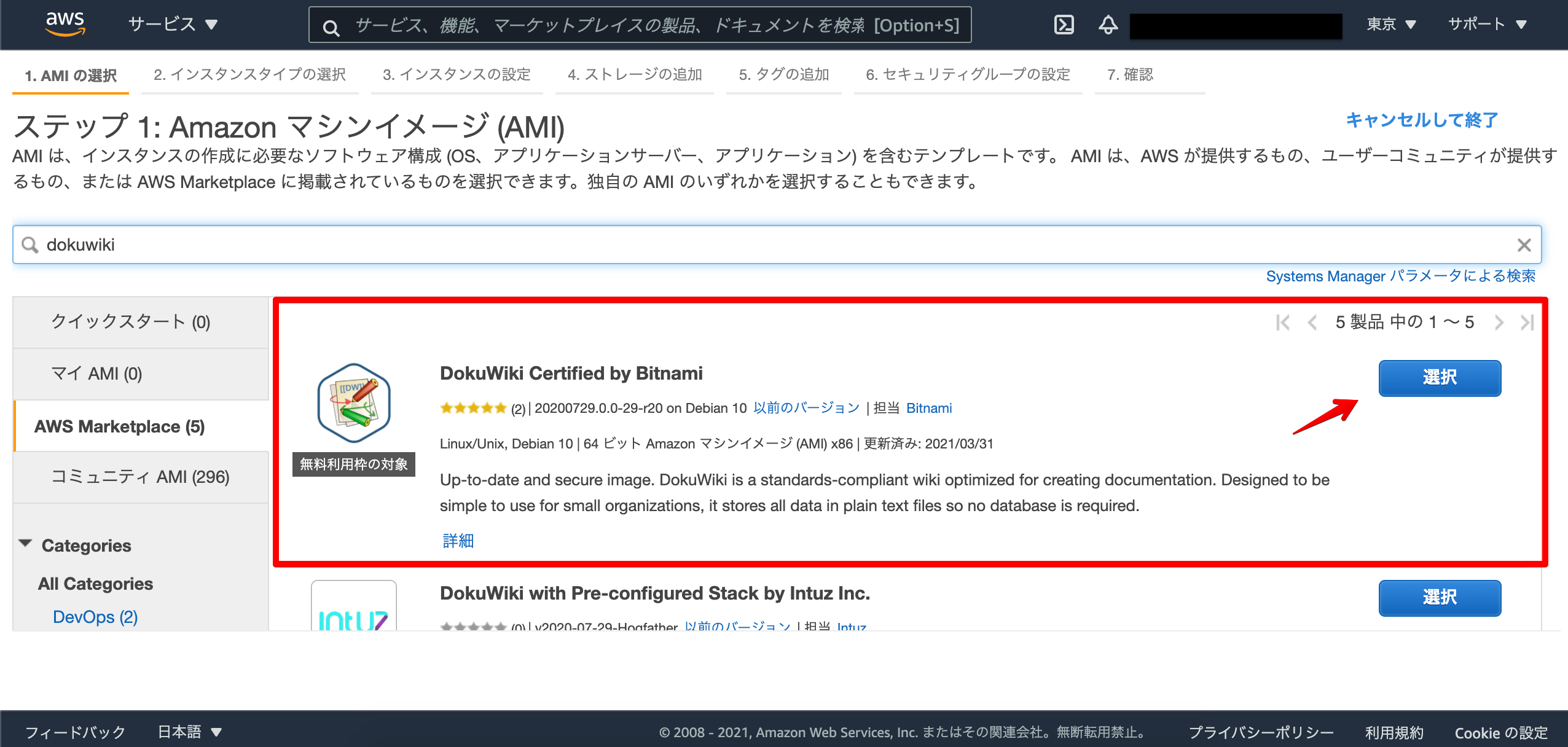The height and width of the screenshot is (747, 1568).
Task: Open the プライバシーポリシー footer link
Action: [x=1261, y=732]
